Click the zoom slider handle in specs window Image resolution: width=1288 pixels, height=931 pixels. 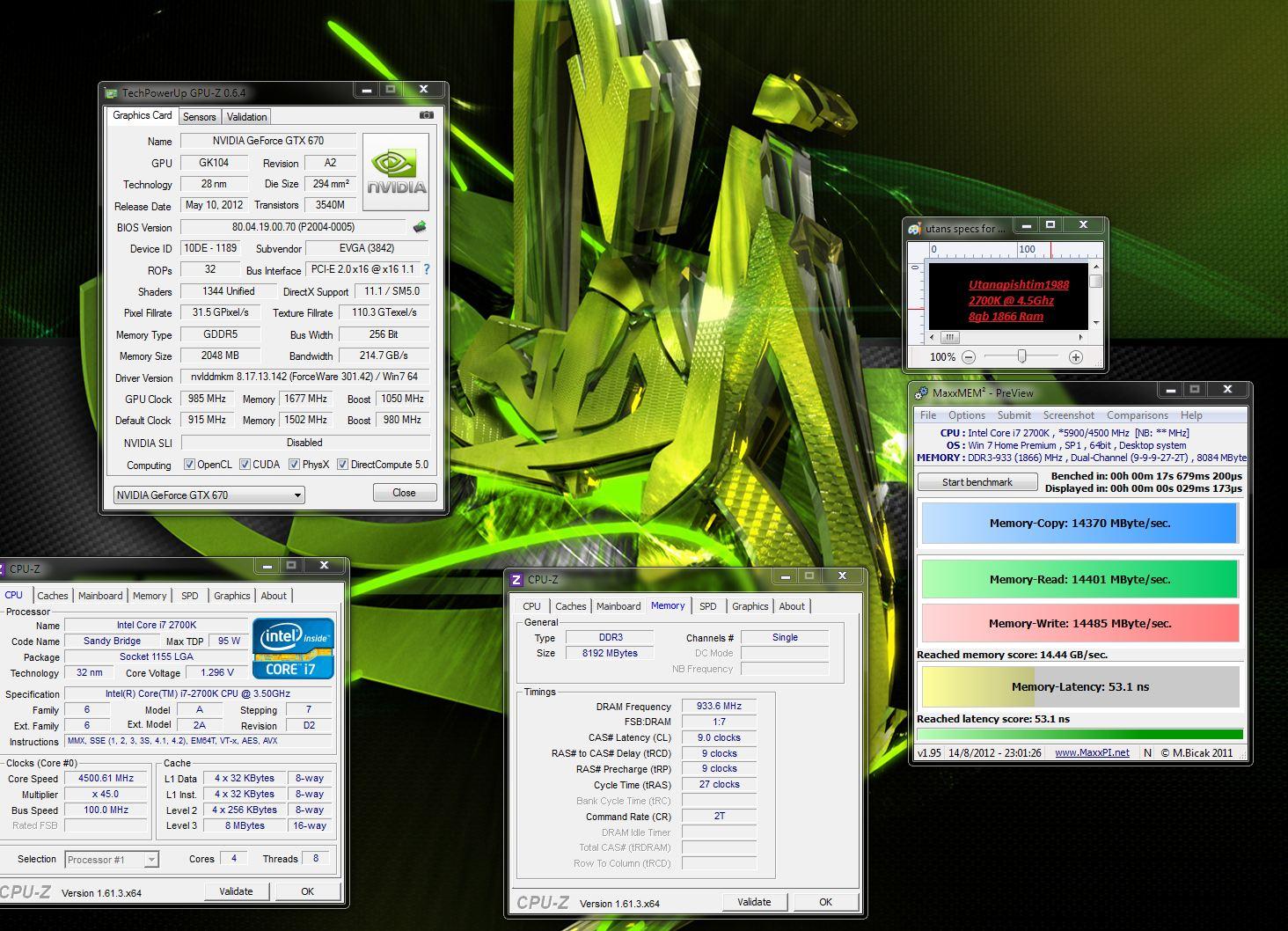pos(1021,356)
